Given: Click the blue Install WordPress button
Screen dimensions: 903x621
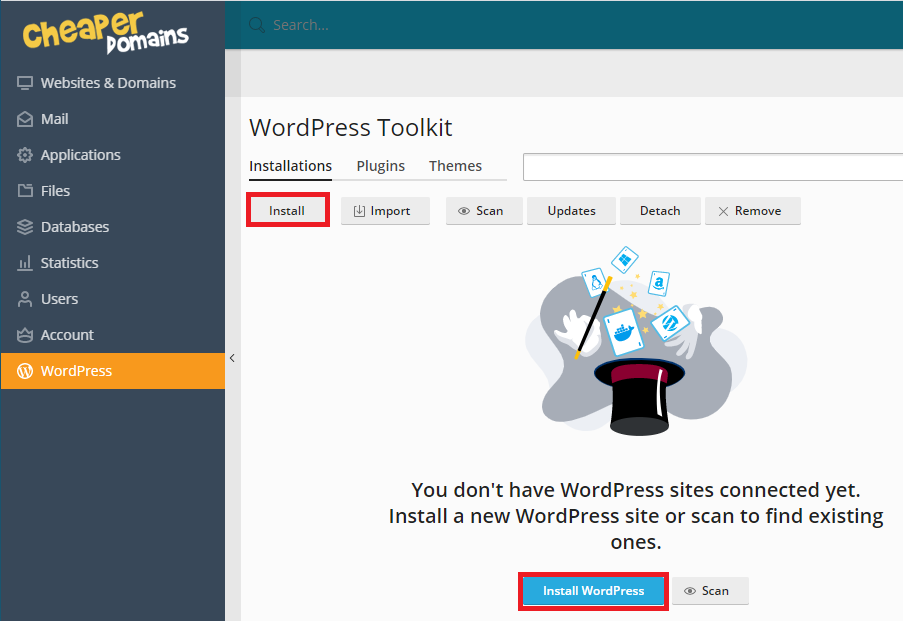Looking at the screenshot, I should click(593, 591).
